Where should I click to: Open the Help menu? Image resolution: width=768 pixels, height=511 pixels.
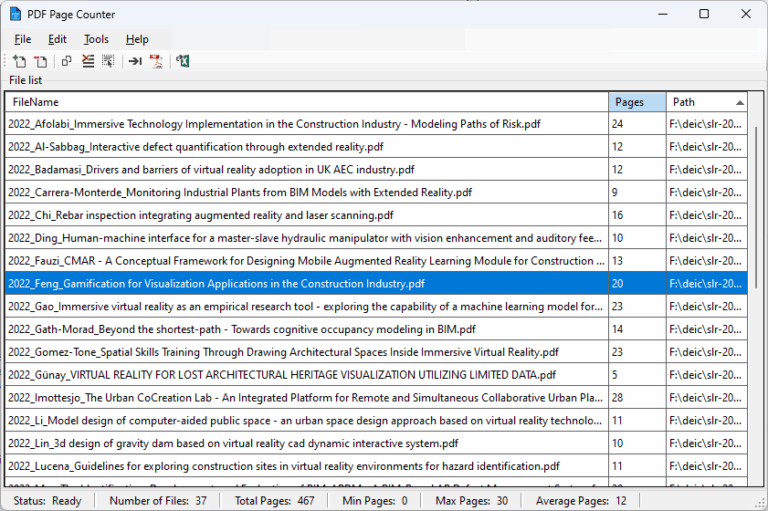[137, 39]
